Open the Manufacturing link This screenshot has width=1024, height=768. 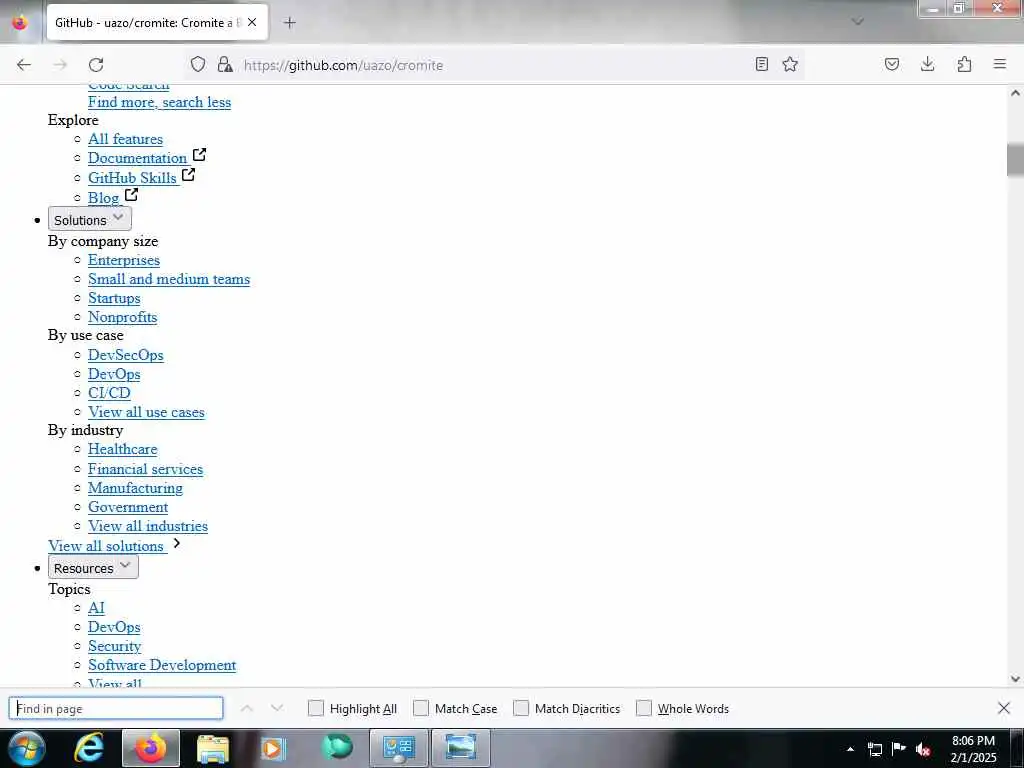point(135,488)
